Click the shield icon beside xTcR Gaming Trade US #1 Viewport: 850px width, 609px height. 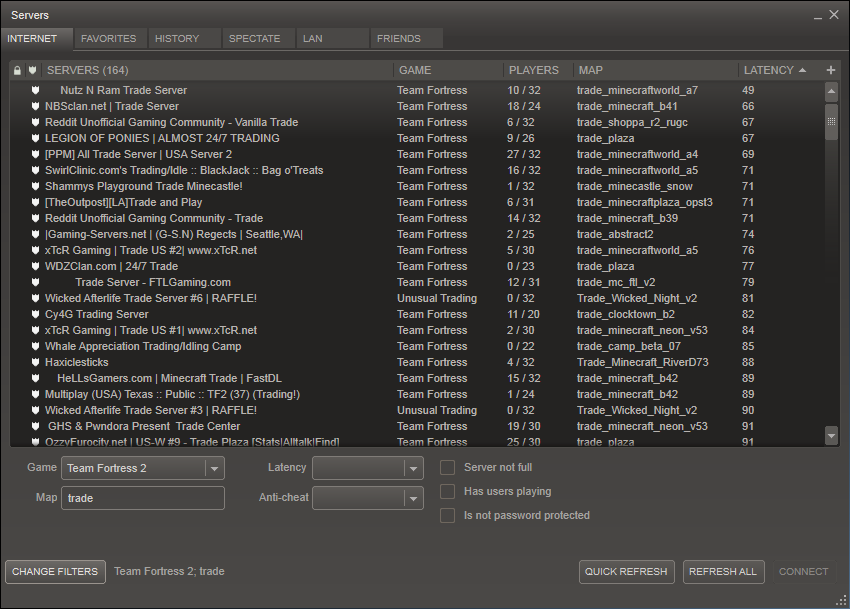(x=35, y=330)
